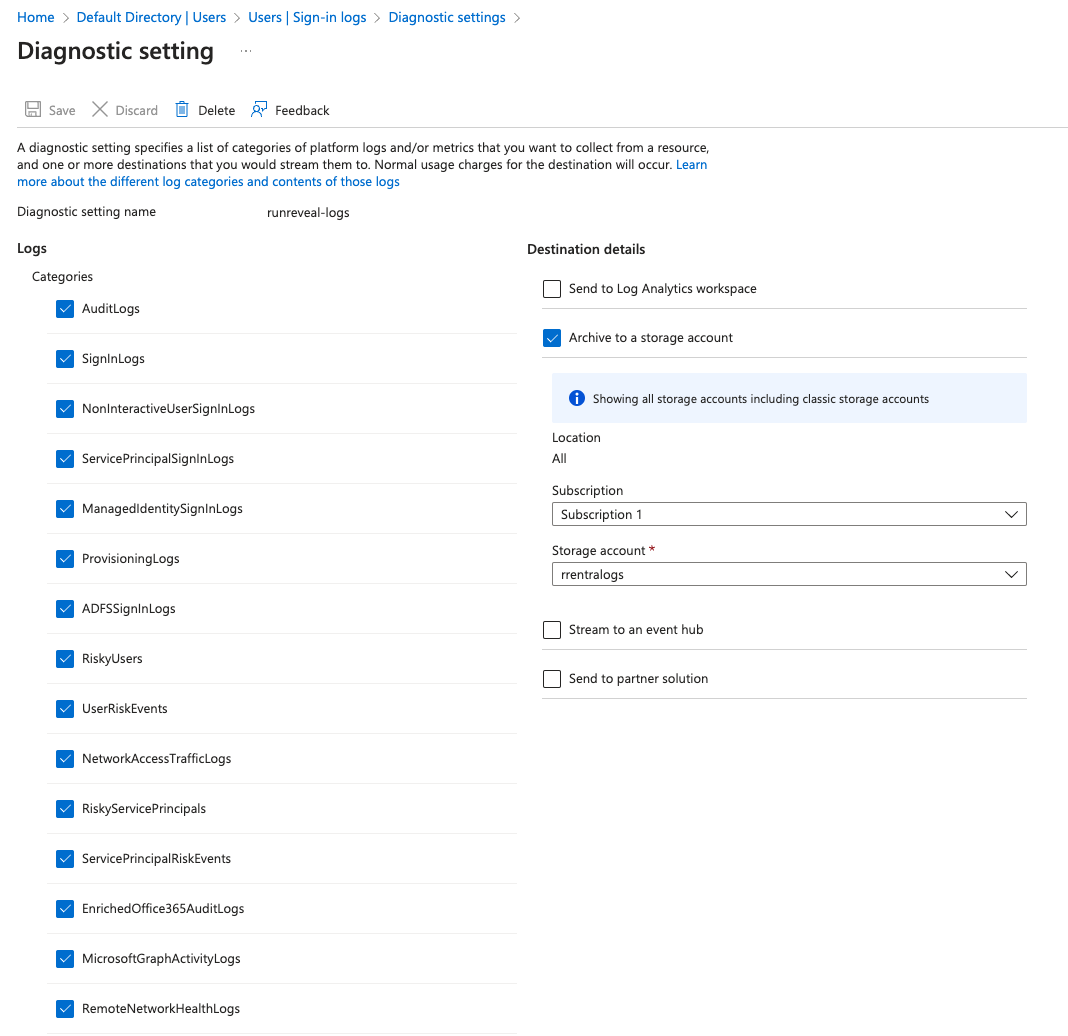Image resolution: width=1068 pixels, height=1036 pixels.
Task: Click the Feedback person icon
Action: click(x=260, y=110)
